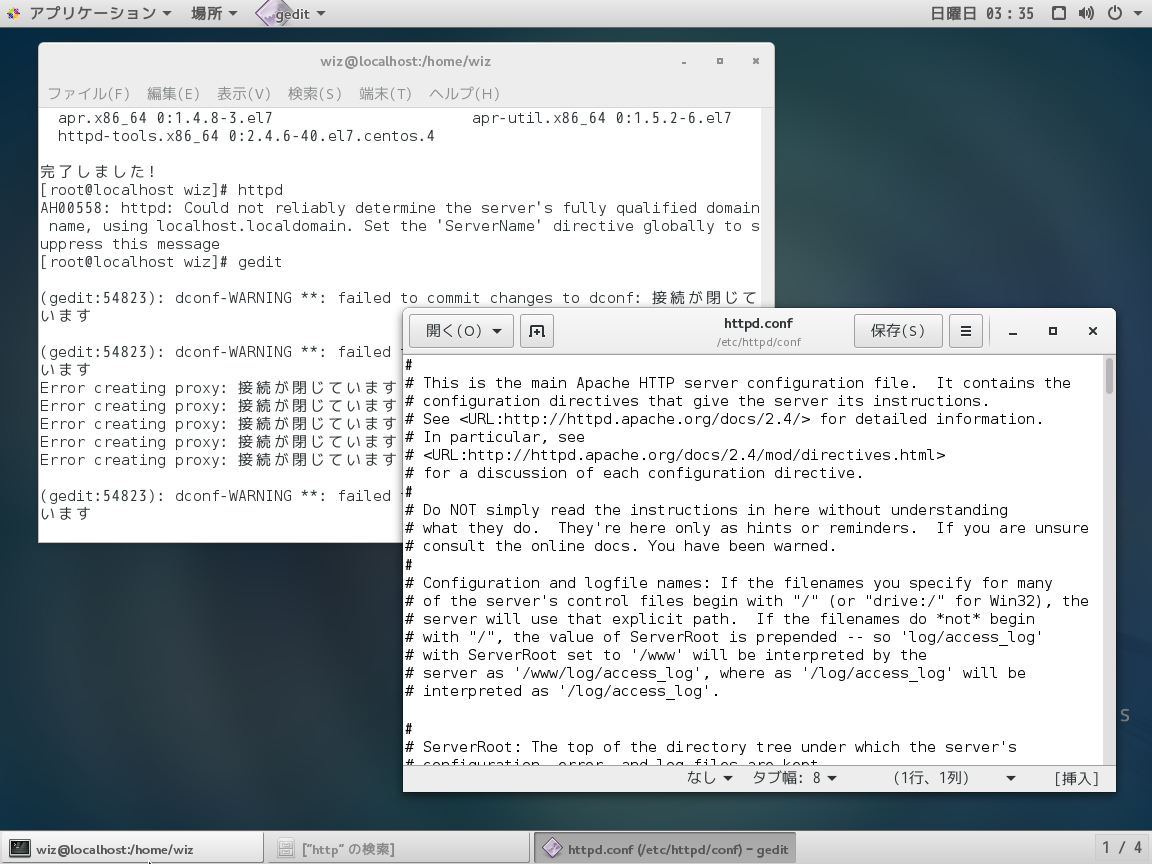Open the 編集(E) menu in the terminal
Screen dimensions: 1152x864
point(173,93)
